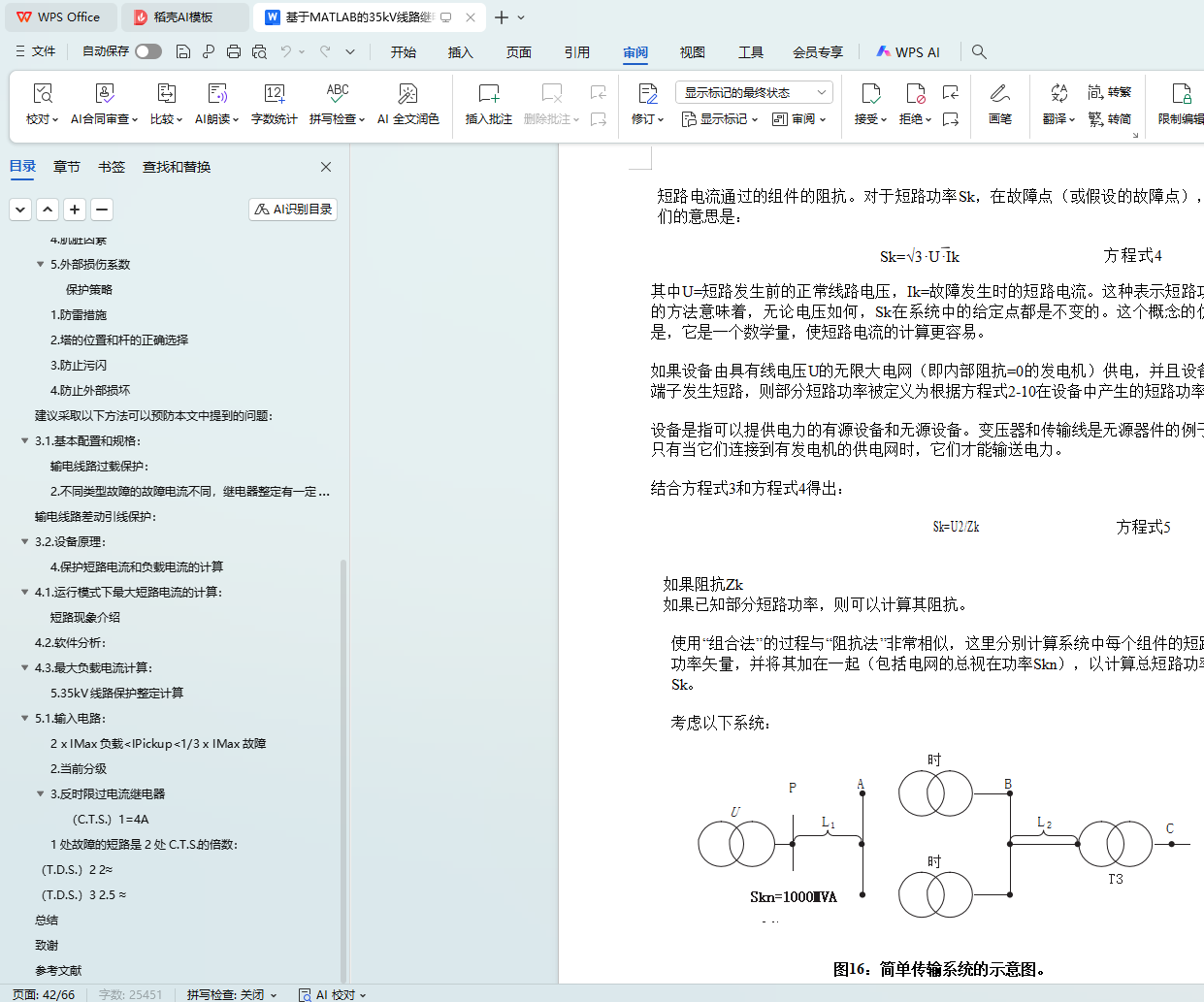1204x1002 pixels.
Task: Click the AI识别目录 button
Action: [293, 210]
